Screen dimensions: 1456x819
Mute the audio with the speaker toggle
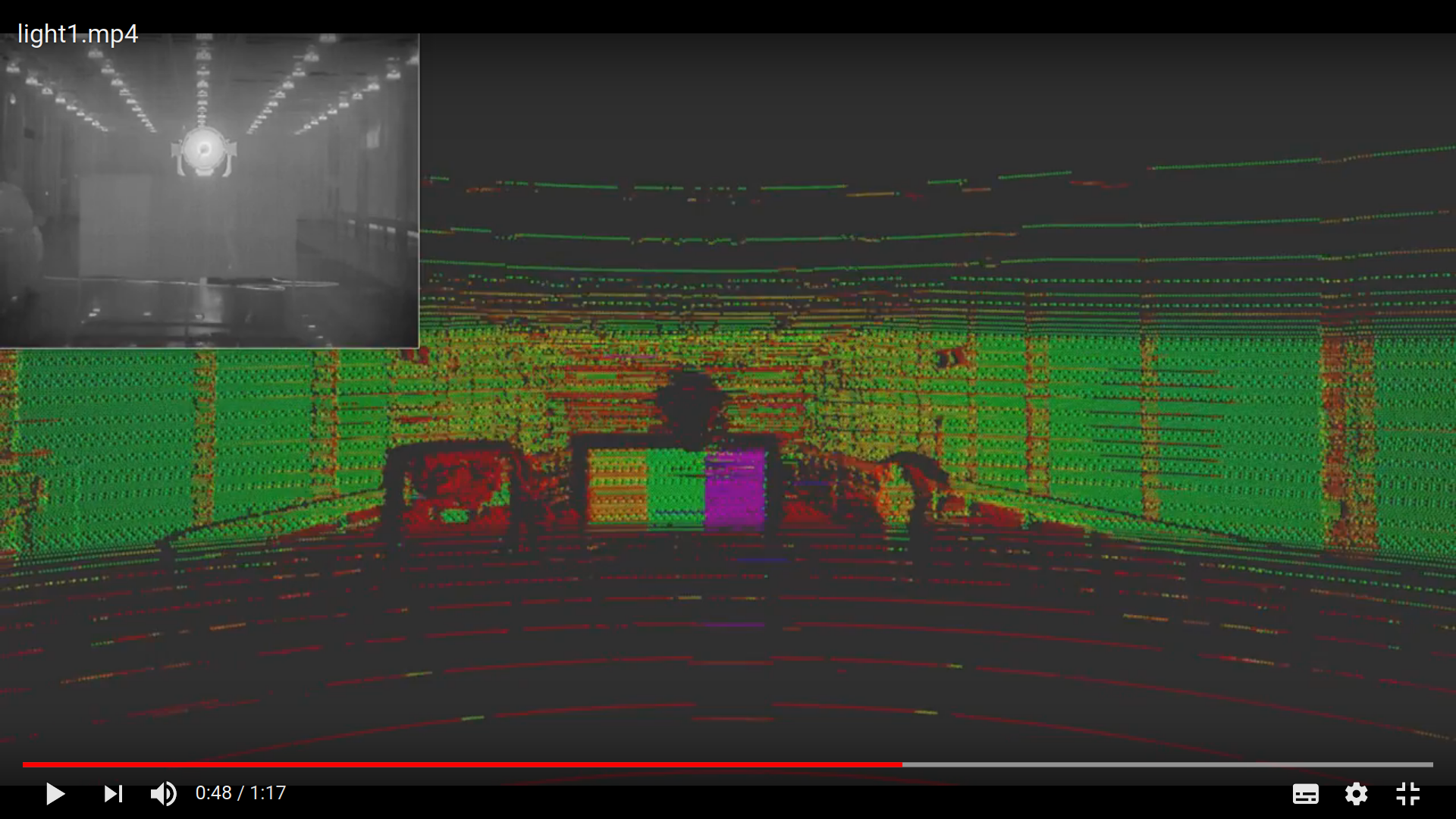click(x=162, y=794)
